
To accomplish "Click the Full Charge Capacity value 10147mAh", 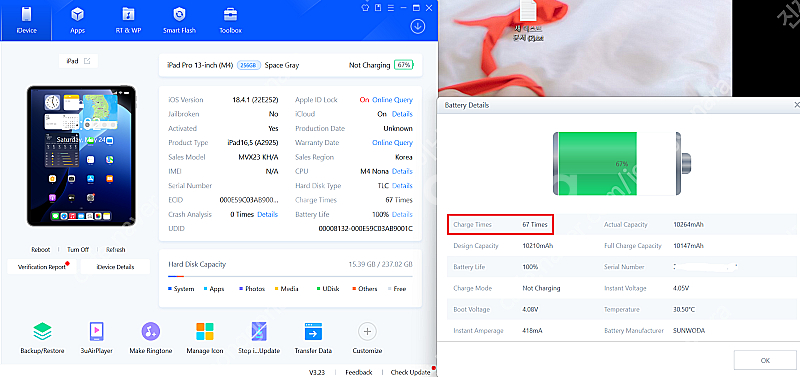I will 689,246.
